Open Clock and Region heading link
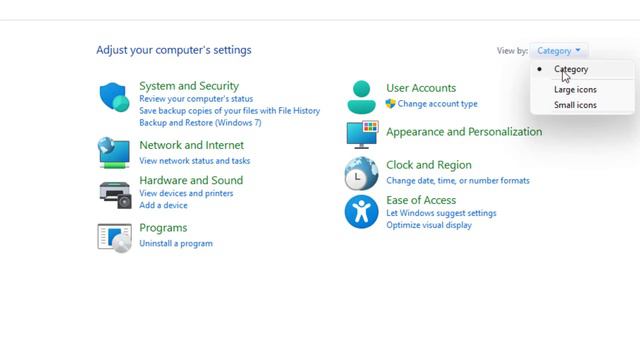Image resolution: width=640 pixels, height=360 pixels. [429, 165]
